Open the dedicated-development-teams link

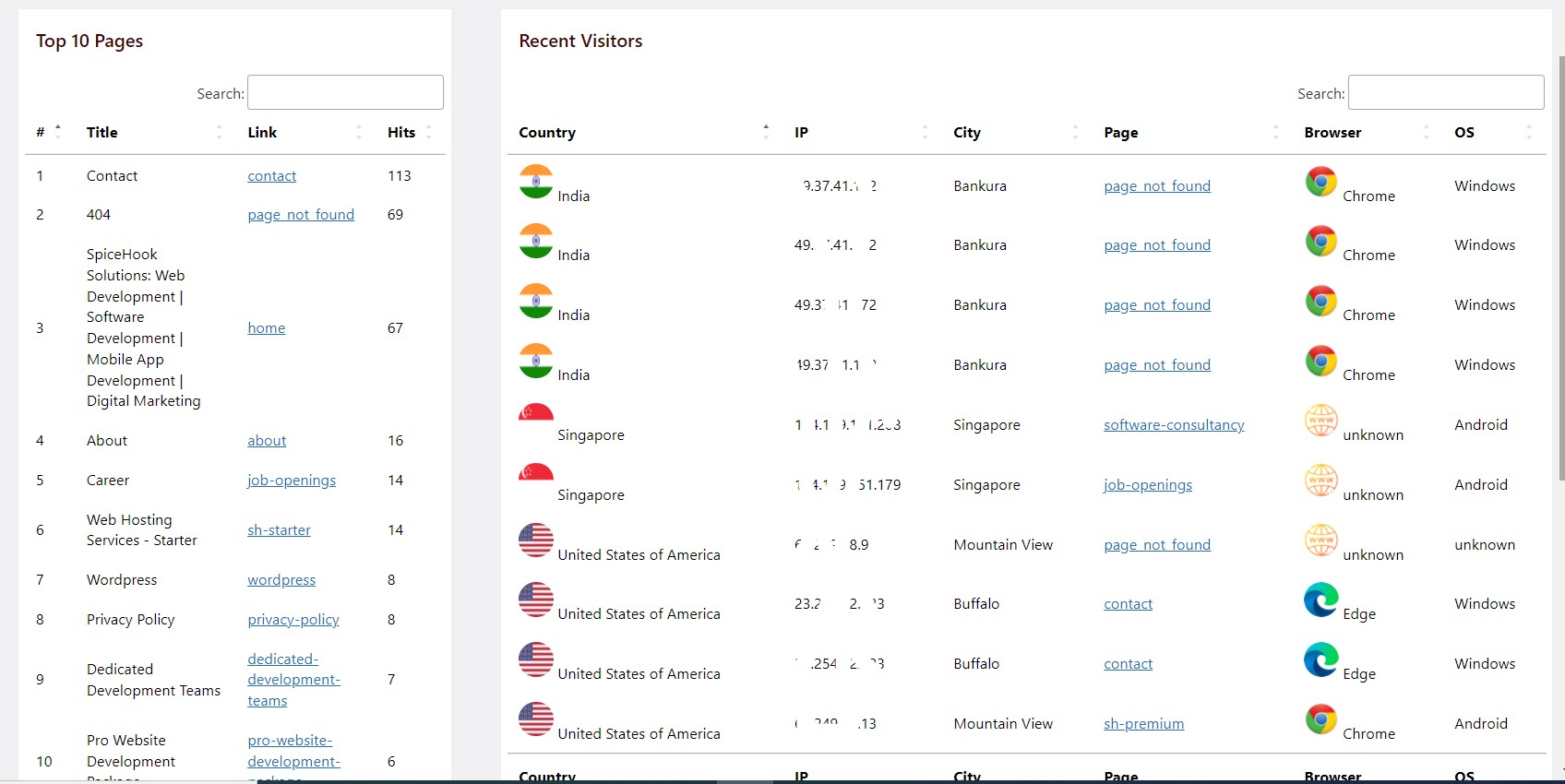[x=293, y=680]
